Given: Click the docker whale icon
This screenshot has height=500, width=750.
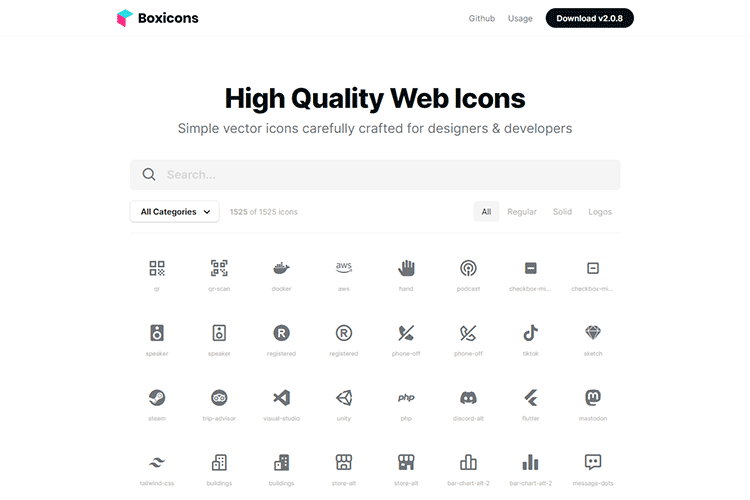Looking at the screenshot, I should [281, 268].
